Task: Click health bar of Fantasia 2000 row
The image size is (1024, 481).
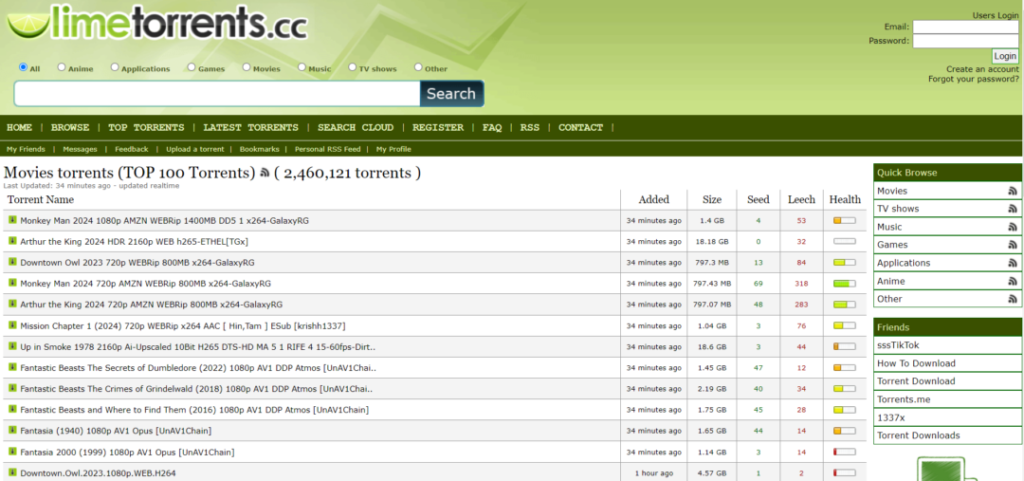Action: (844, 452)
